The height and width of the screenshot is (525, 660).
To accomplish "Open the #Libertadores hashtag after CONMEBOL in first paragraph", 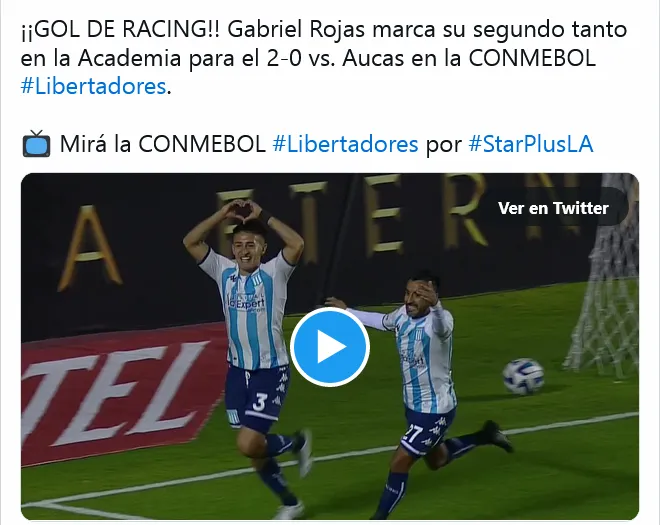I will click(x=93, y=86).
